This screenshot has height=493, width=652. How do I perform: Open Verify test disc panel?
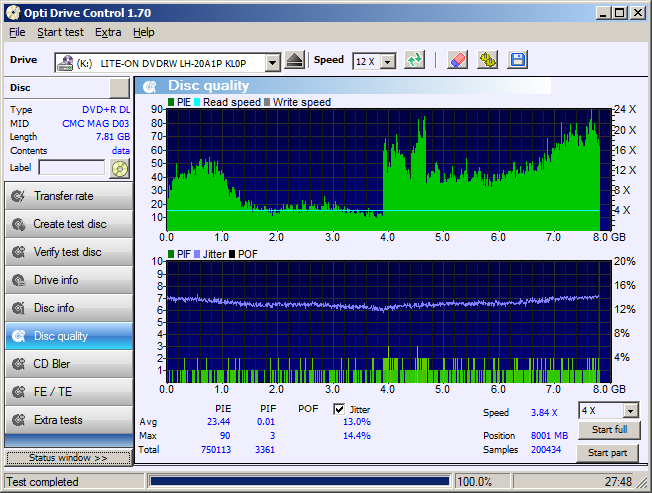click(69, 252)
